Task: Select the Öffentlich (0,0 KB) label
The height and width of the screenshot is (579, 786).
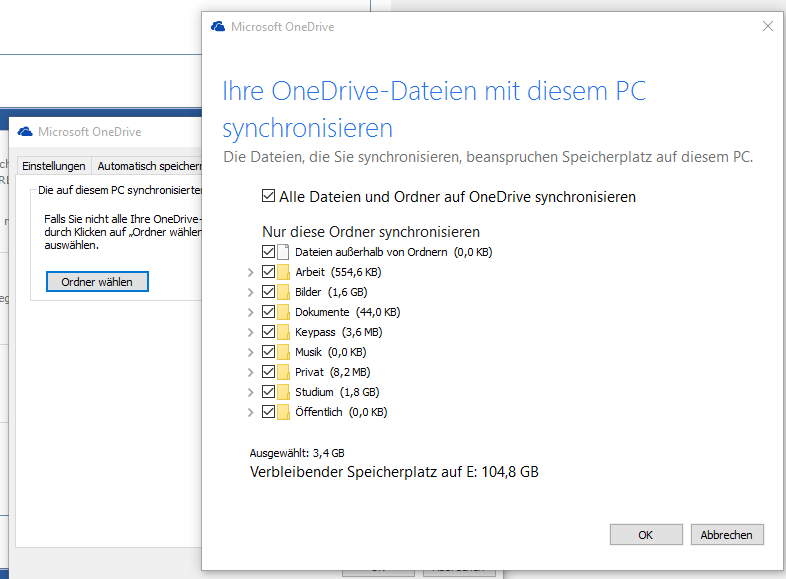Action: [x=341, y=413]
